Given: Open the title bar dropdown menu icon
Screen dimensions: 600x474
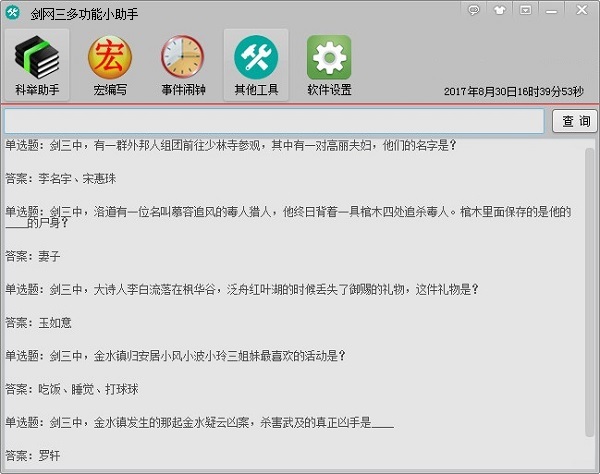Looking at the screenshot, I should coord(525,10).
